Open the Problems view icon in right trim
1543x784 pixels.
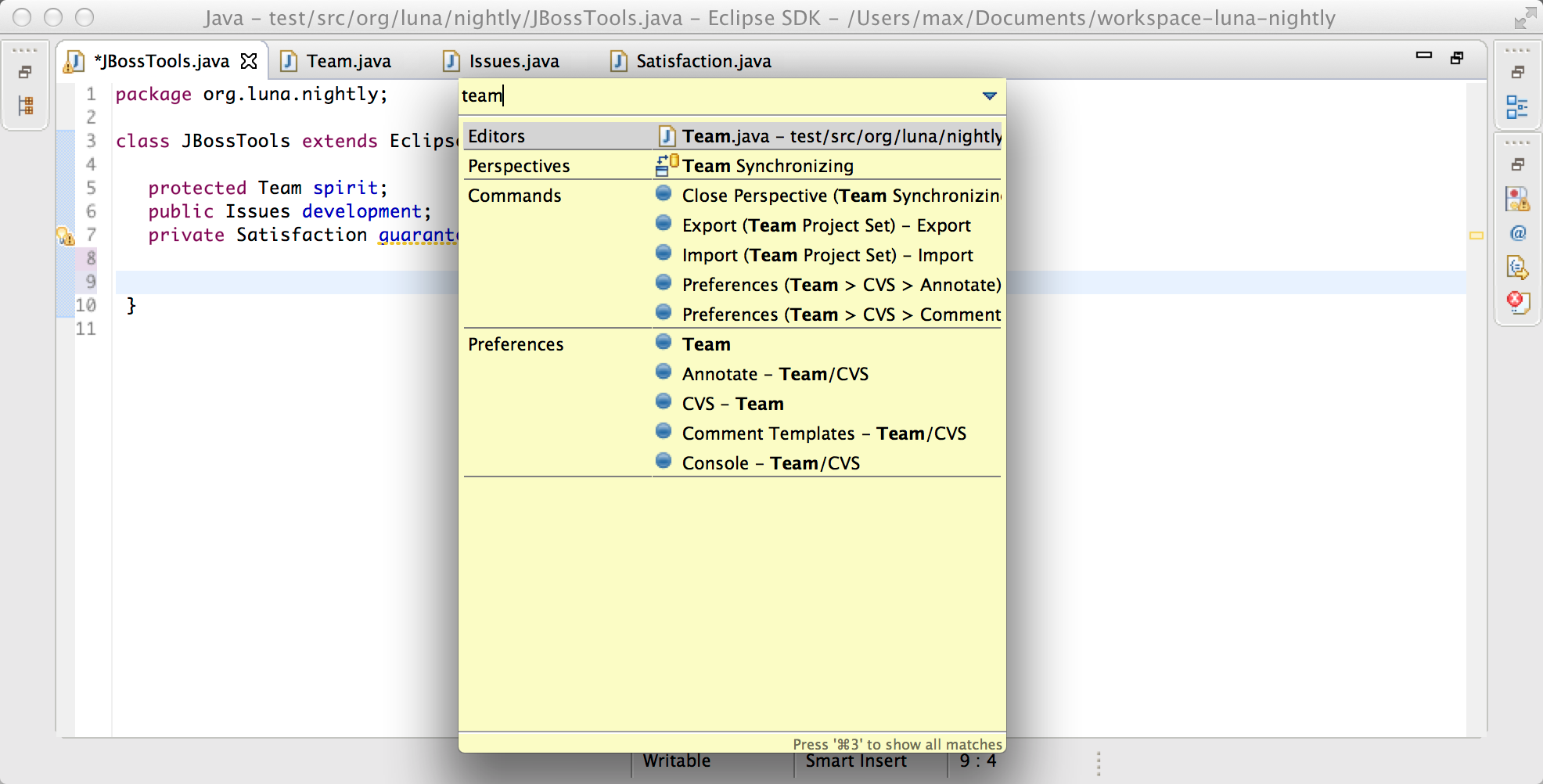click(1517, 200)
